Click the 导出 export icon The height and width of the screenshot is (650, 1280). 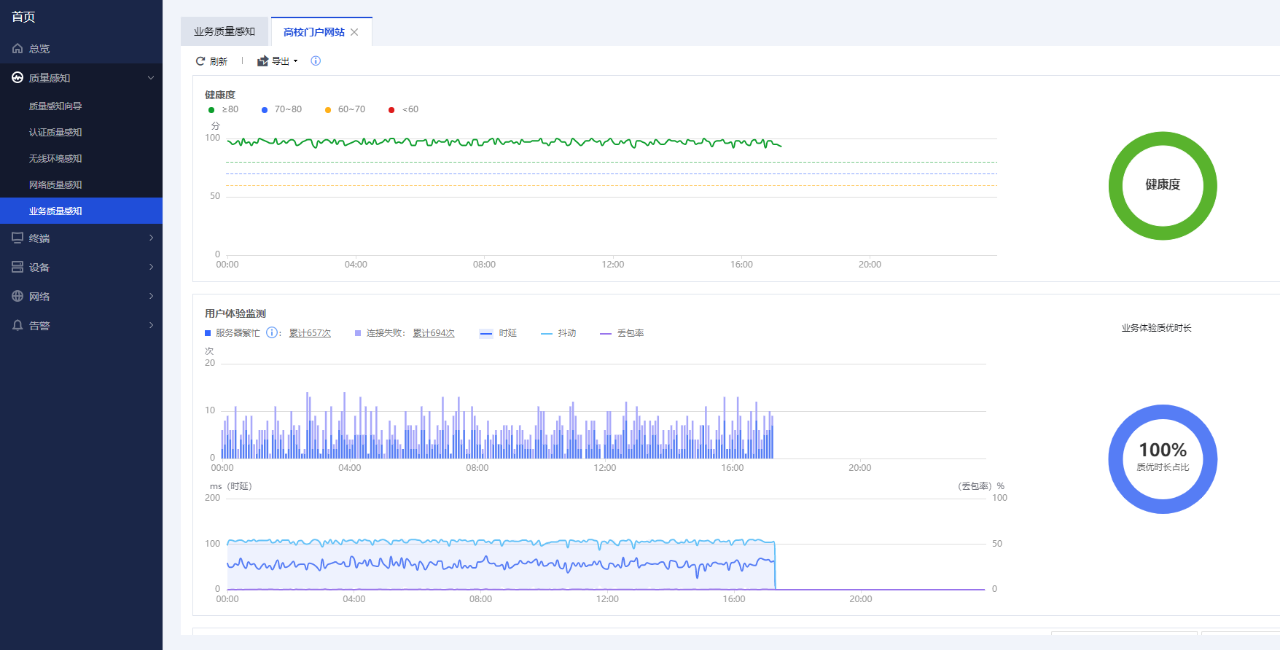pyautogui.click(x=263, y=61)
